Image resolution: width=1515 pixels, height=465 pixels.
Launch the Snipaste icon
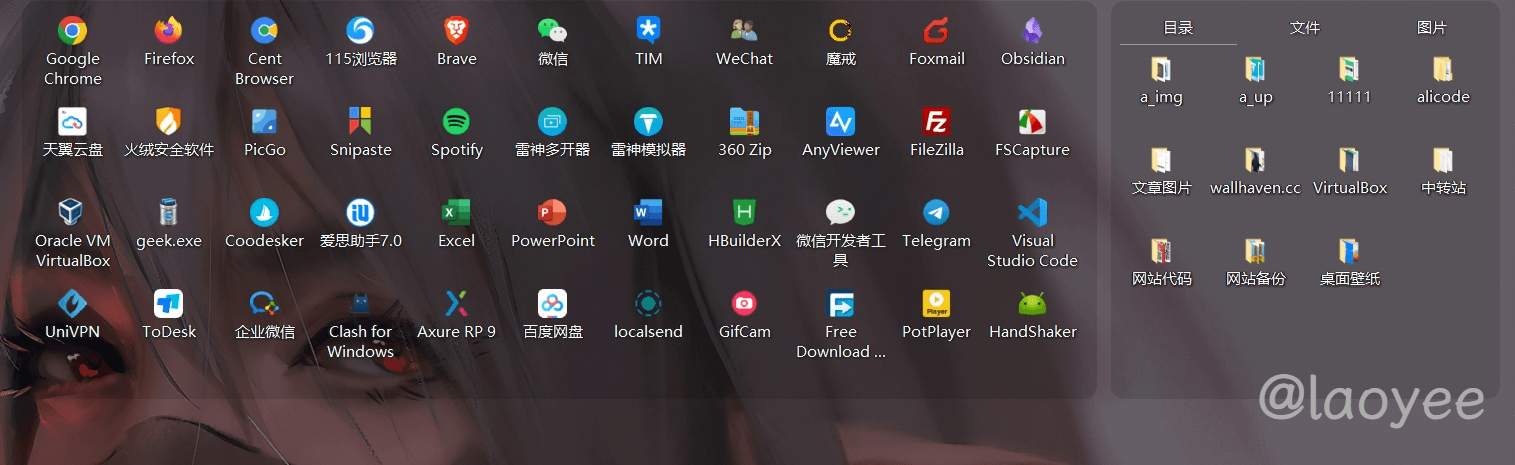(x=360, y=122)
